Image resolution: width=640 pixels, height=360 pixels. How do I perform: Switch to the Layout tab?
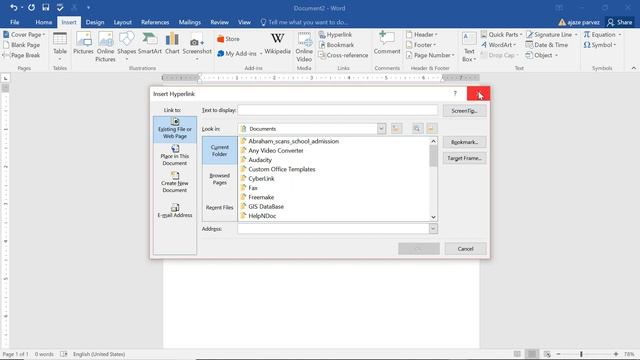122,22
